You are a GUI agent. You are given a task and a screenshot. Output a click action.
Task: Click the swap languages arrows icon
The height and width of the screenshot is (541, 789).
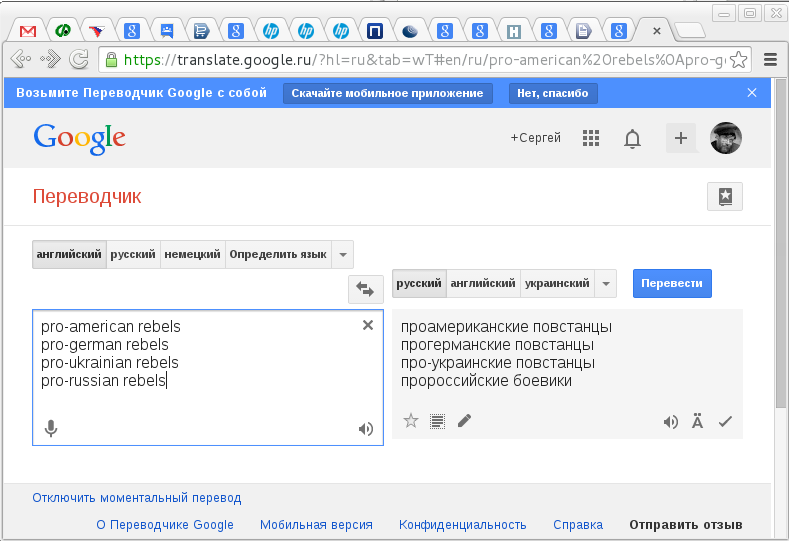point(365,289)
